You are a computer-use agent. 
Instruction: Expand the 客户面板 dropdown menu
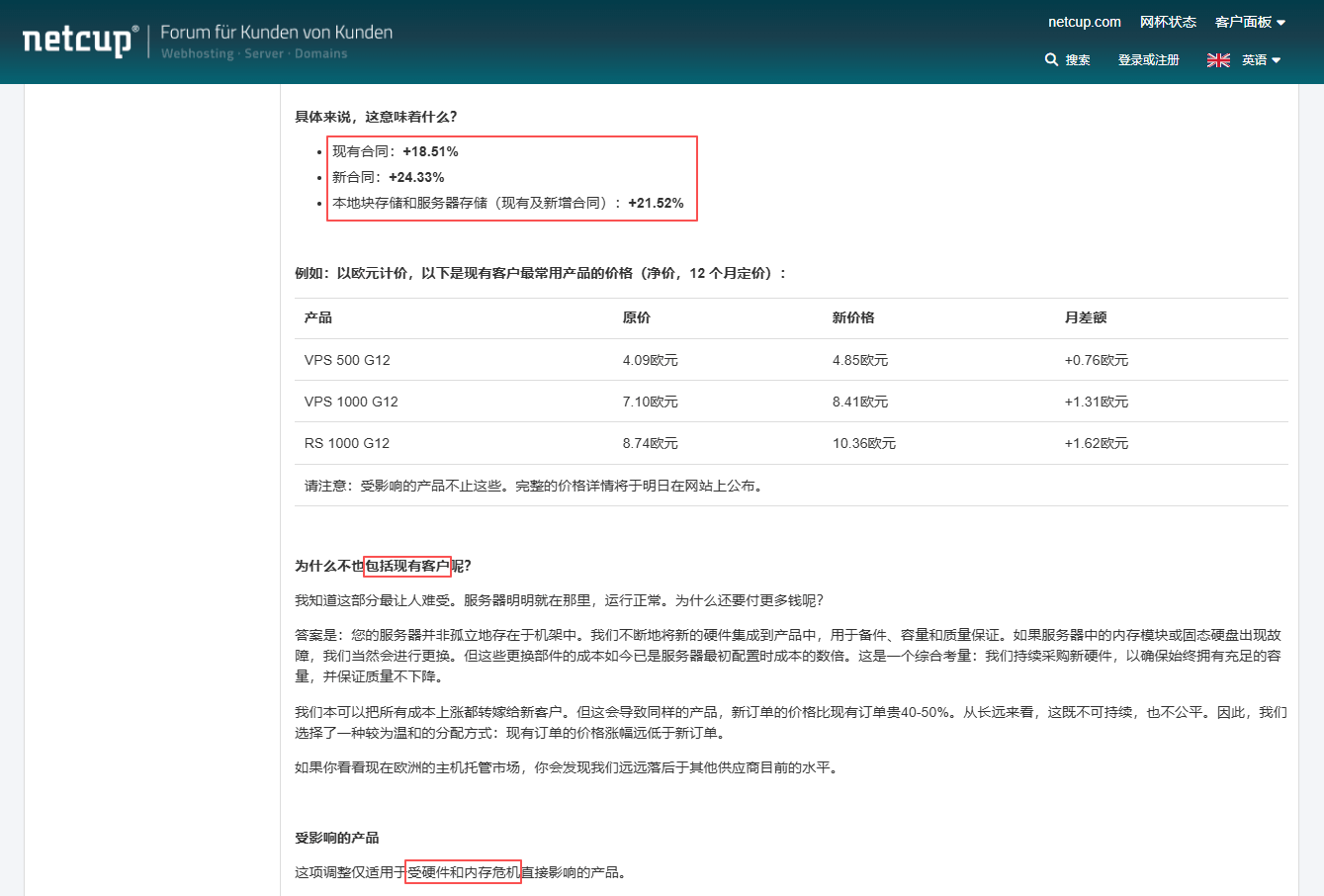1250,22
